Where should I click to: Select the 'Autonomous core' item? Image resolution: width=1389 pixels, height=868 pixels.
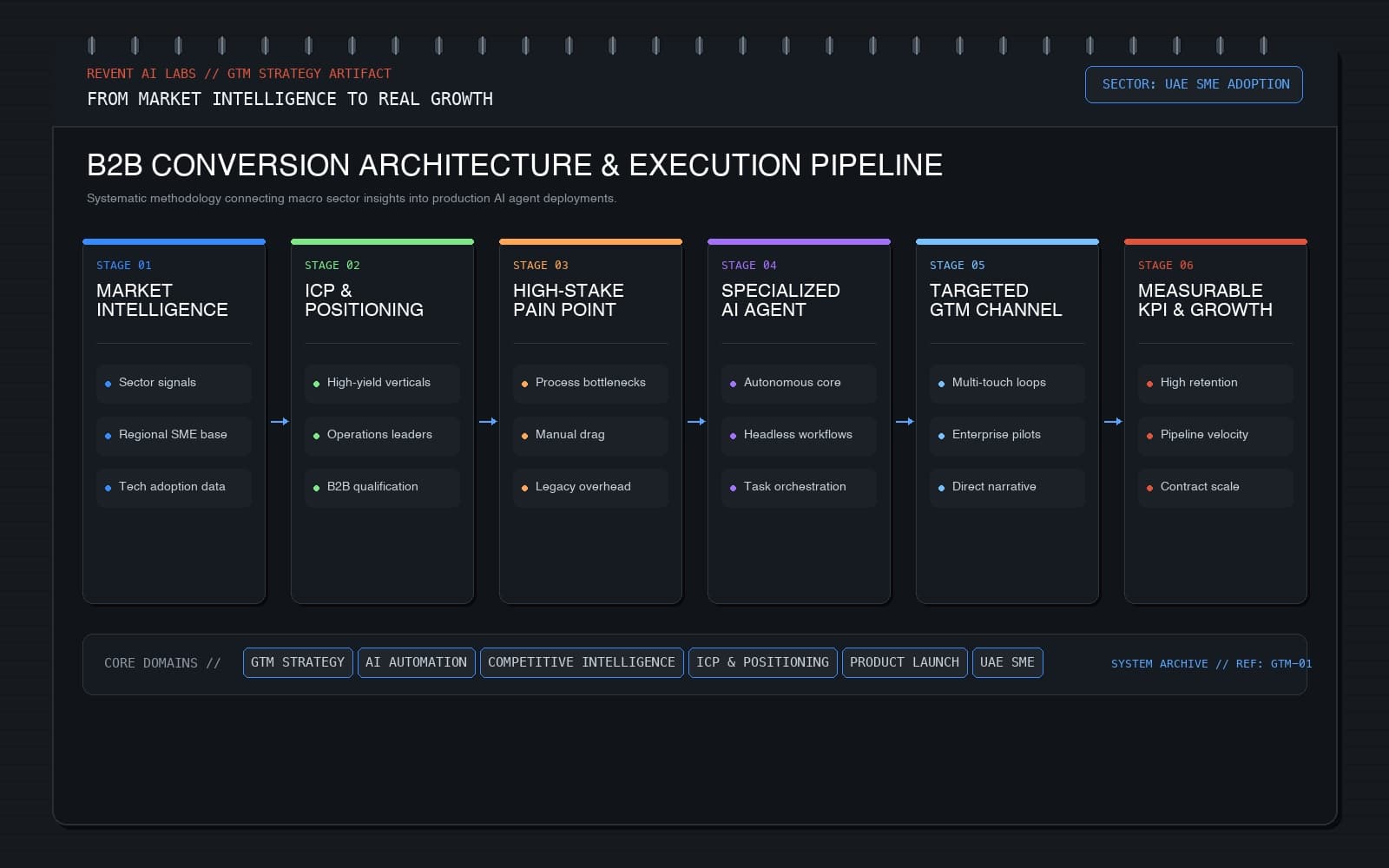(799, 383)
